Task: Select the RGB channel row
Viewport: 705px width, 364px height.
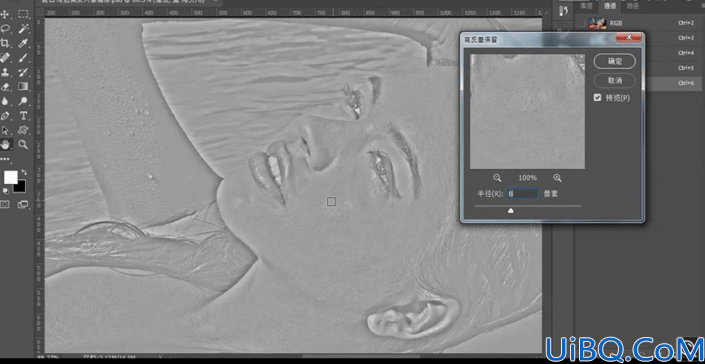Action: (639, 23)
